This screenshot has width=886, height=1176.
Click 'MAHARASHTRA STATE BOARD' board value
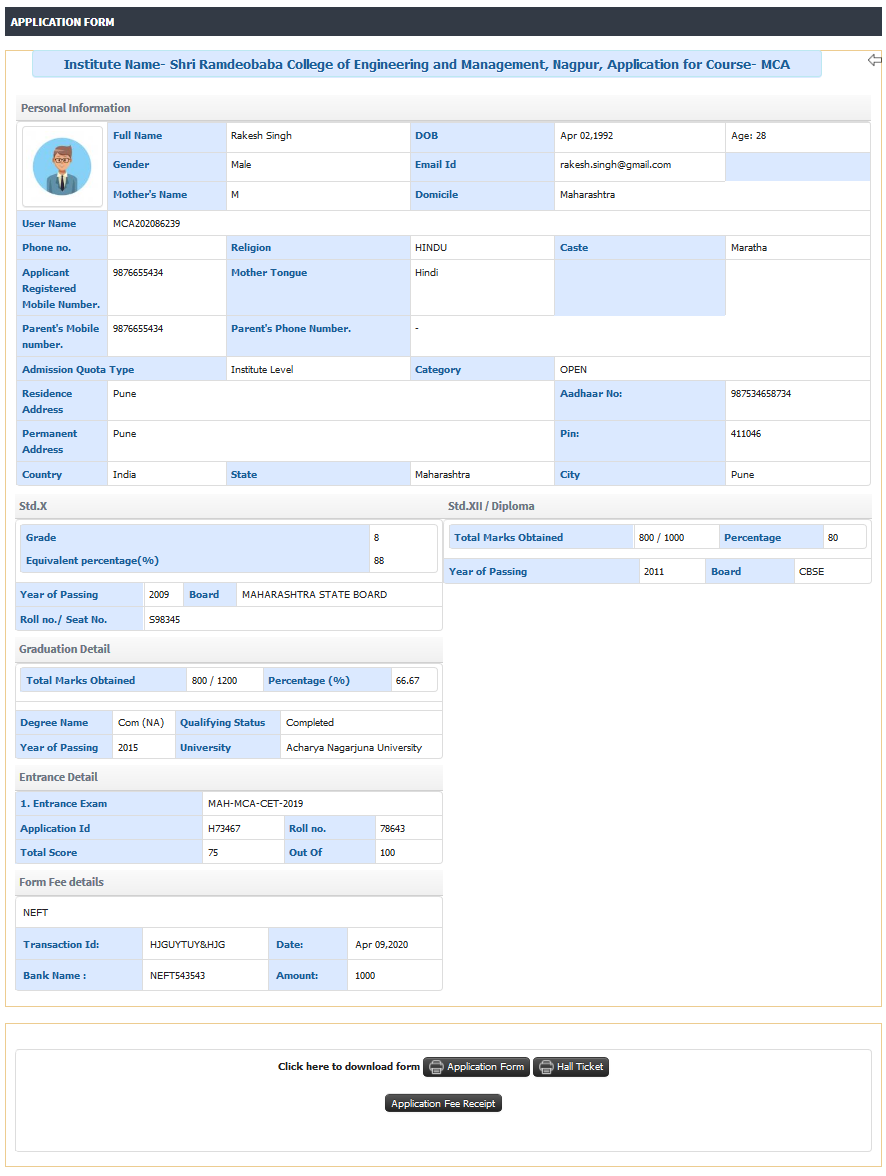(x=314, y=595)
